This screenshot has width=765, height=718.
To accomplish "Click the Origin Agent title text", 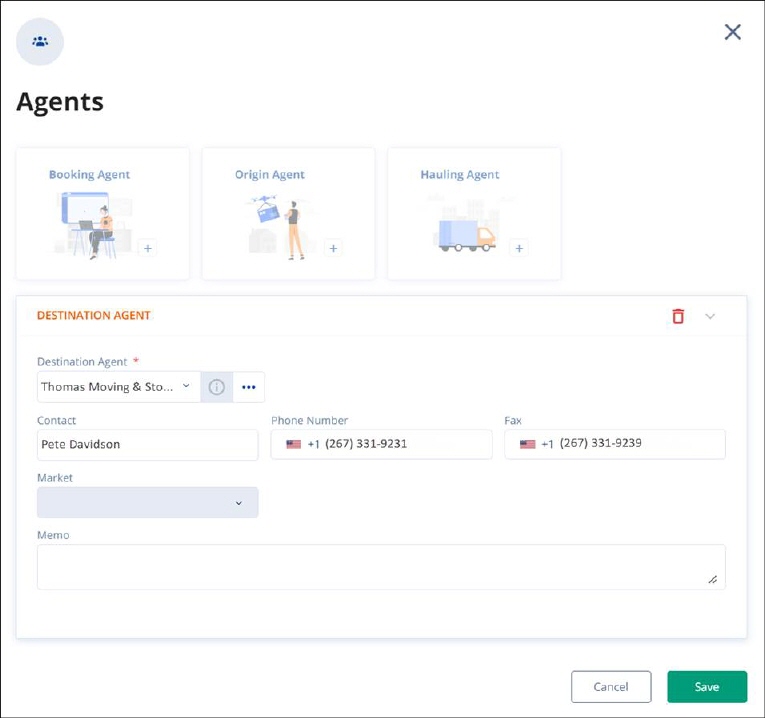I will coord(270,175).
